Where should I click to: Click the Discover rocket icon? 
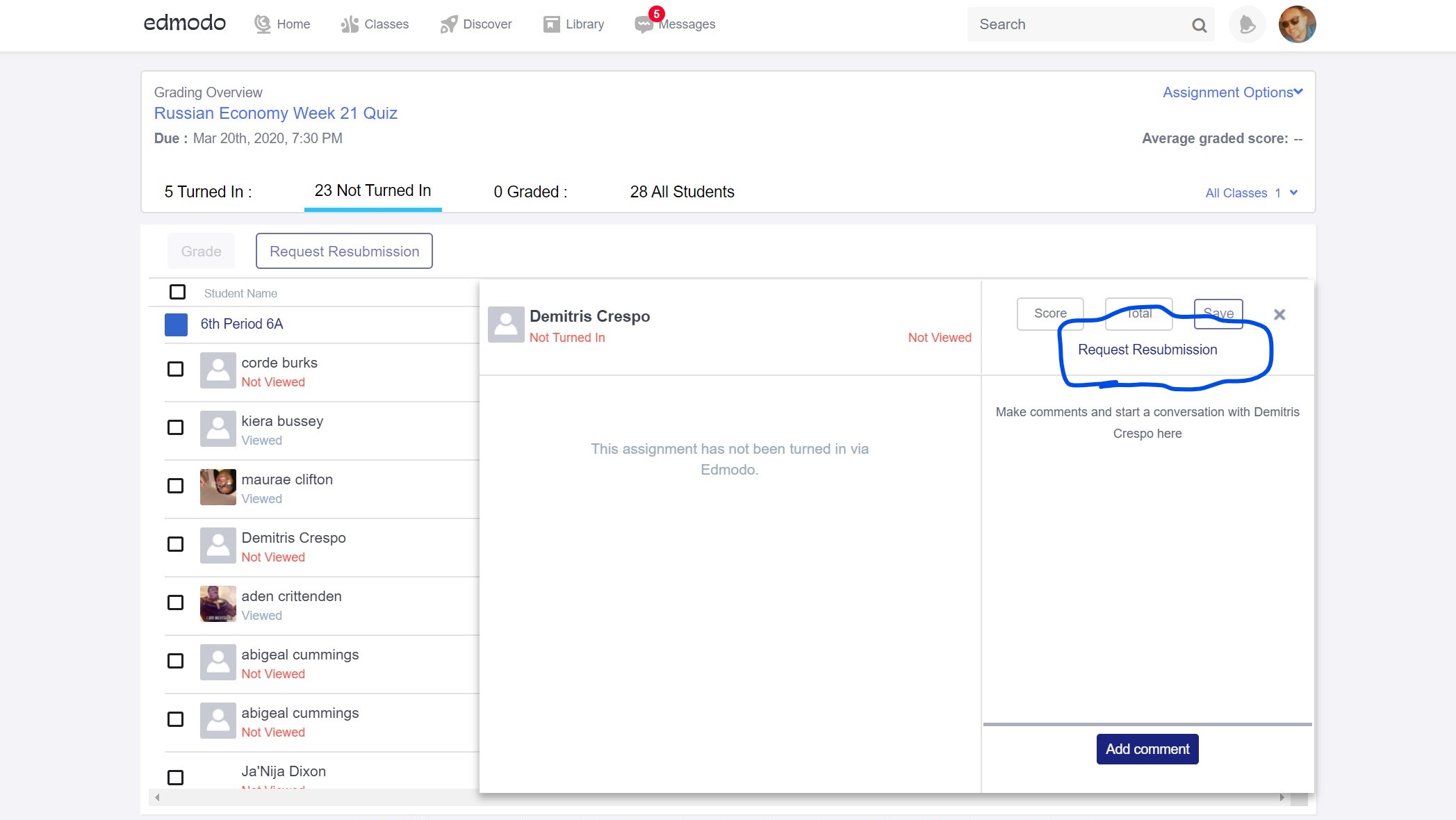coord(449,24)
